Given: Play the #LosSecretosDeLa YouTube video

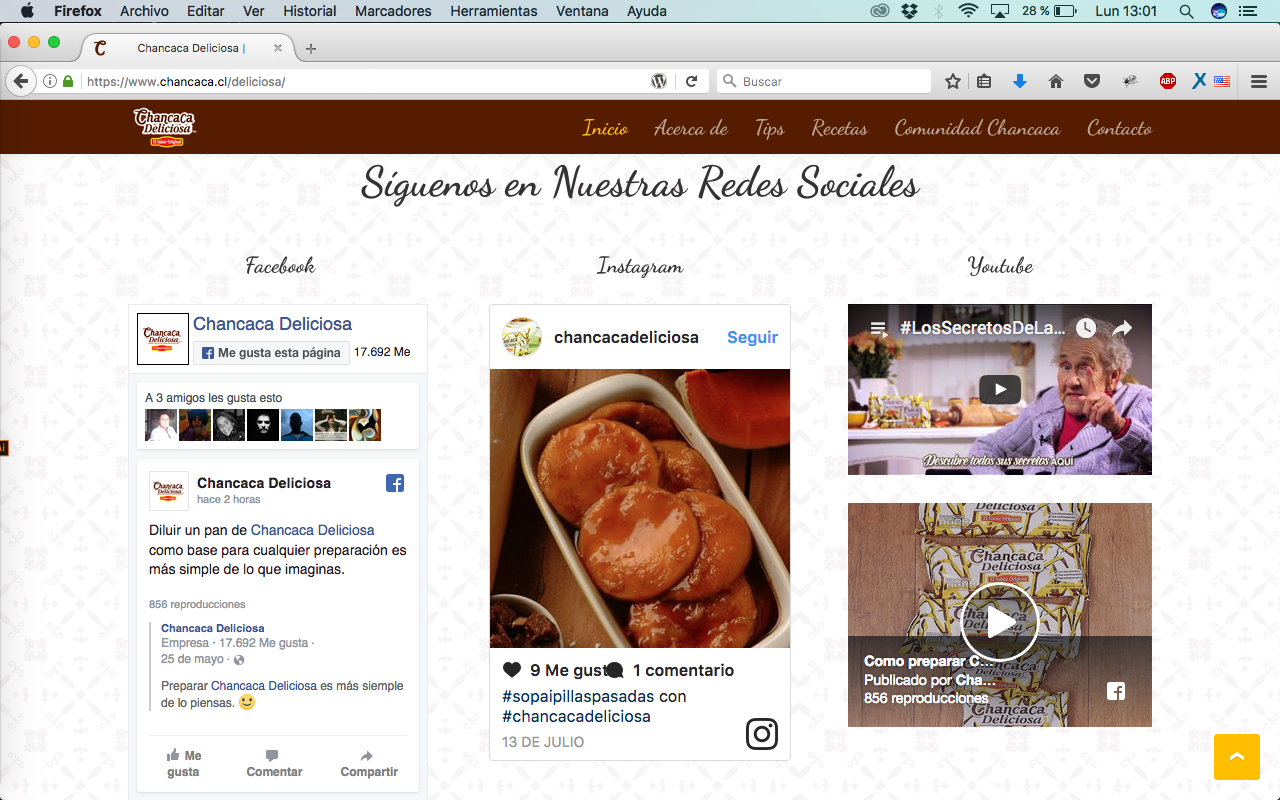Looking at the screenshot, I should click(x=1000, y=389).
